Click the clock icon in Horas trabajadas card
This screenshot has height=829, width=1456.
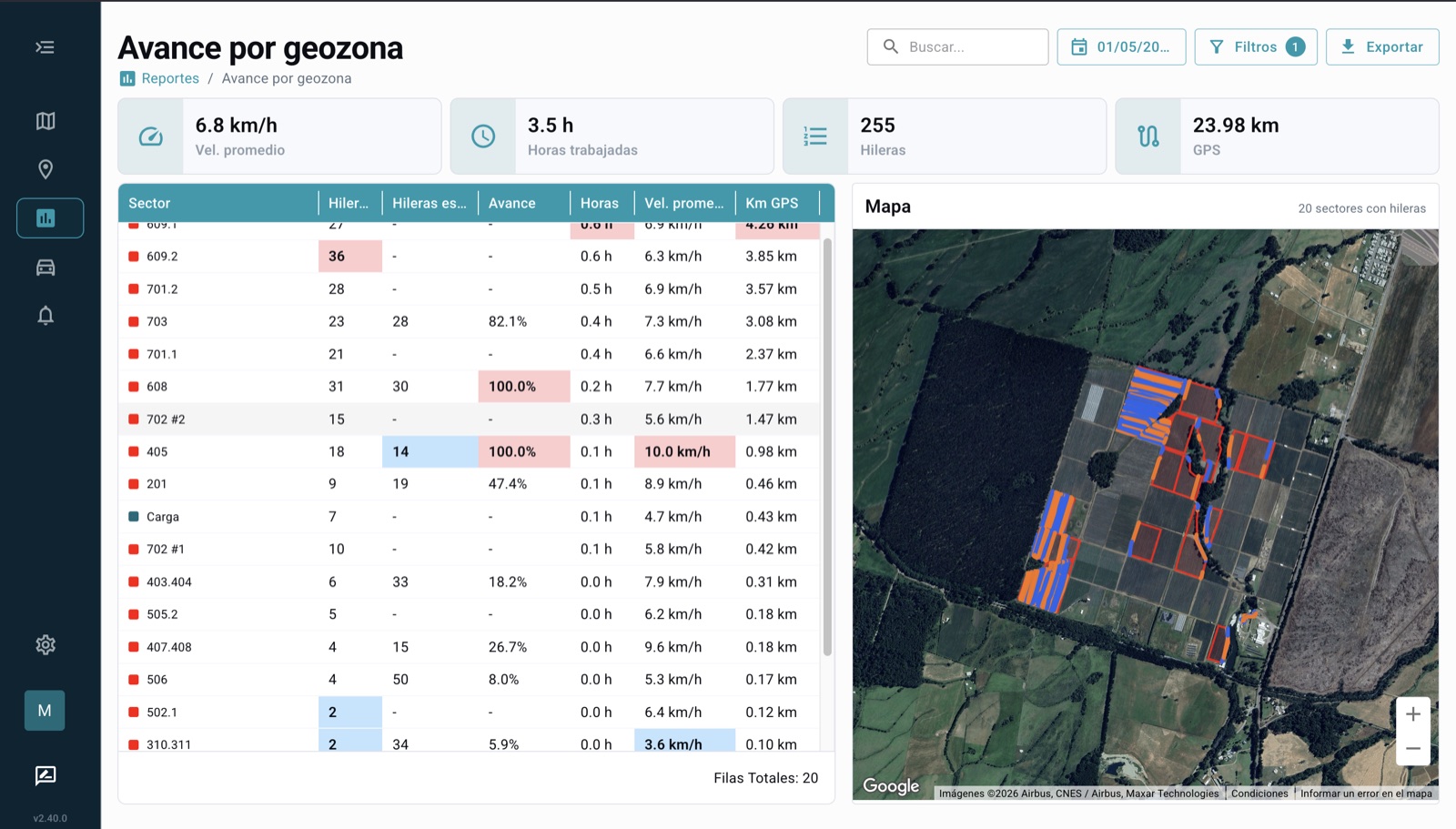click(x=483, y=136)
